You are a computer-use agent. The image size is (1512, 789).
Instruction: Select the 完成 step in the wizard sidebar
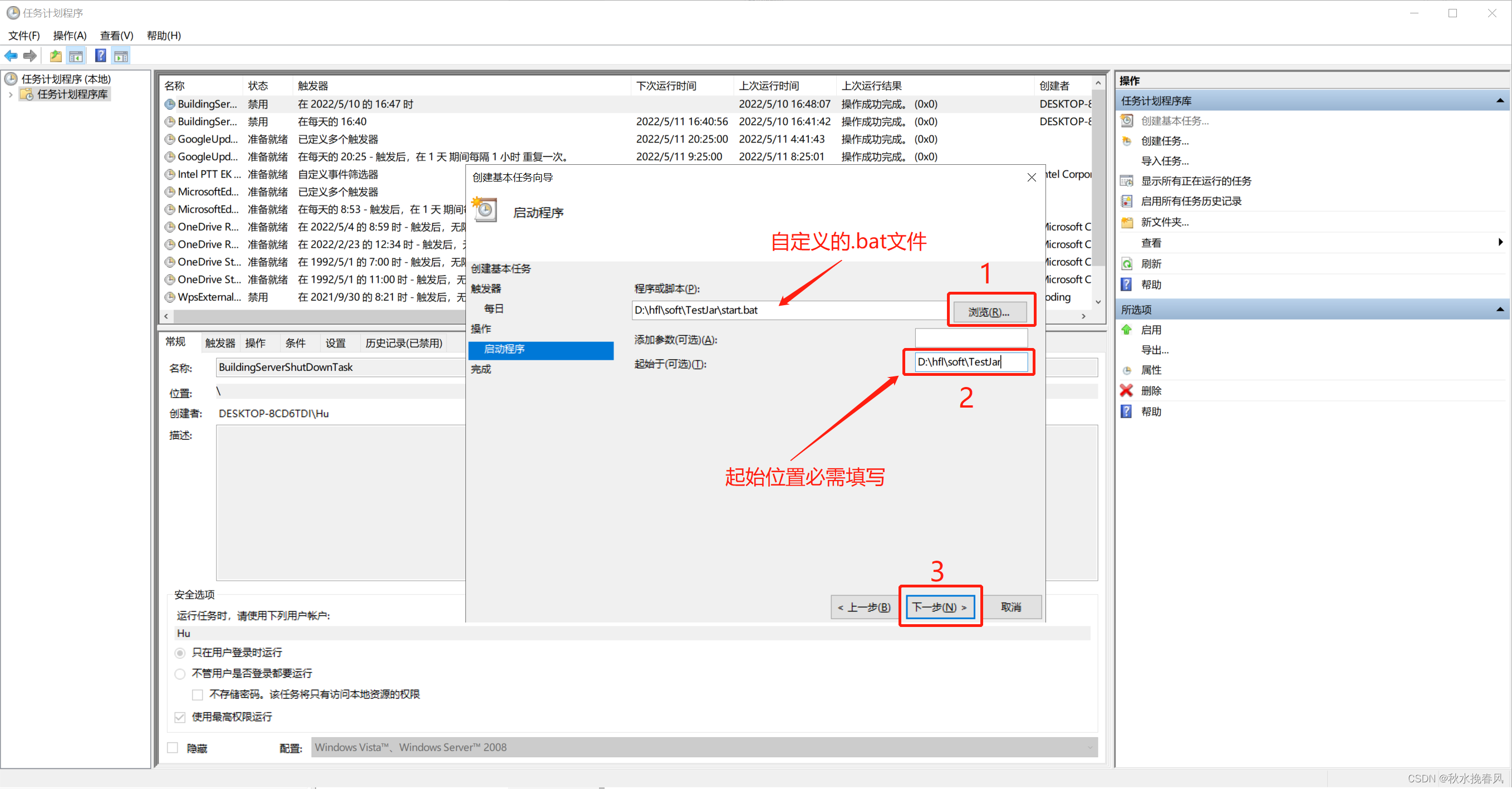(481, 369)
